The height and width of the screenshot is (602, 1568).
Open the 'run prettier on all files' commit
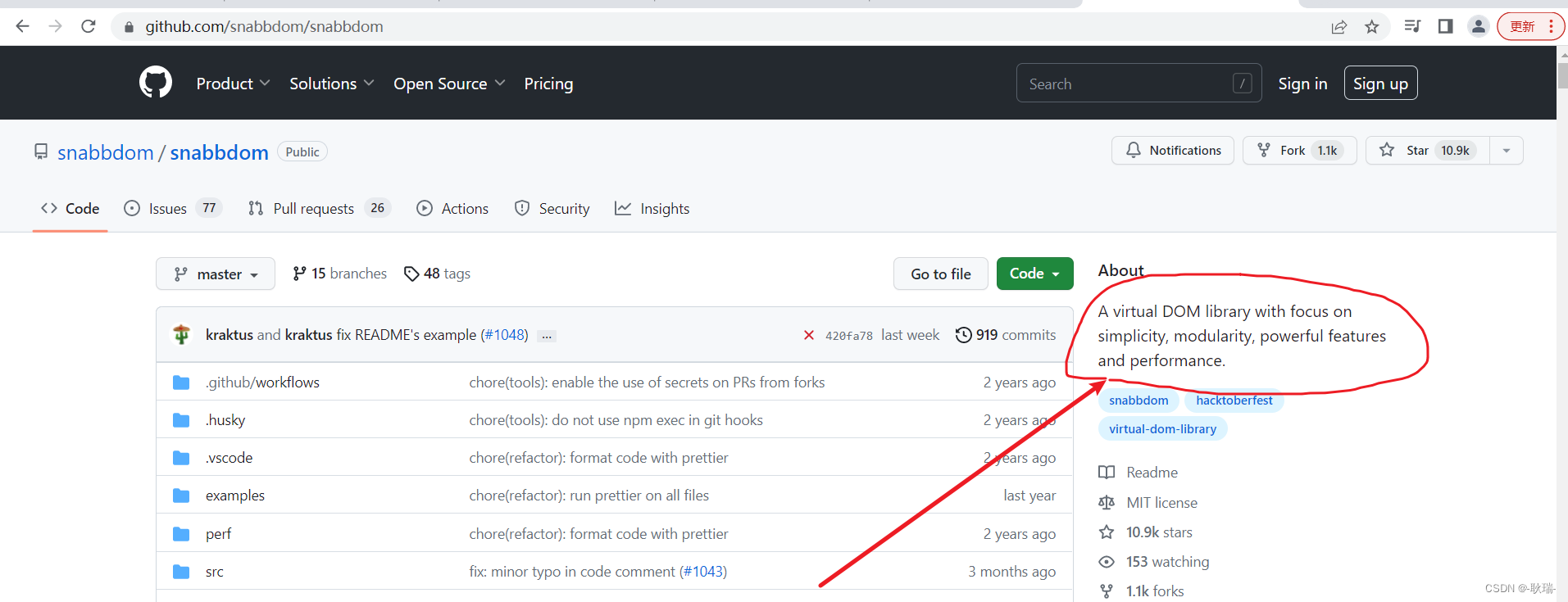coord(589,496)
